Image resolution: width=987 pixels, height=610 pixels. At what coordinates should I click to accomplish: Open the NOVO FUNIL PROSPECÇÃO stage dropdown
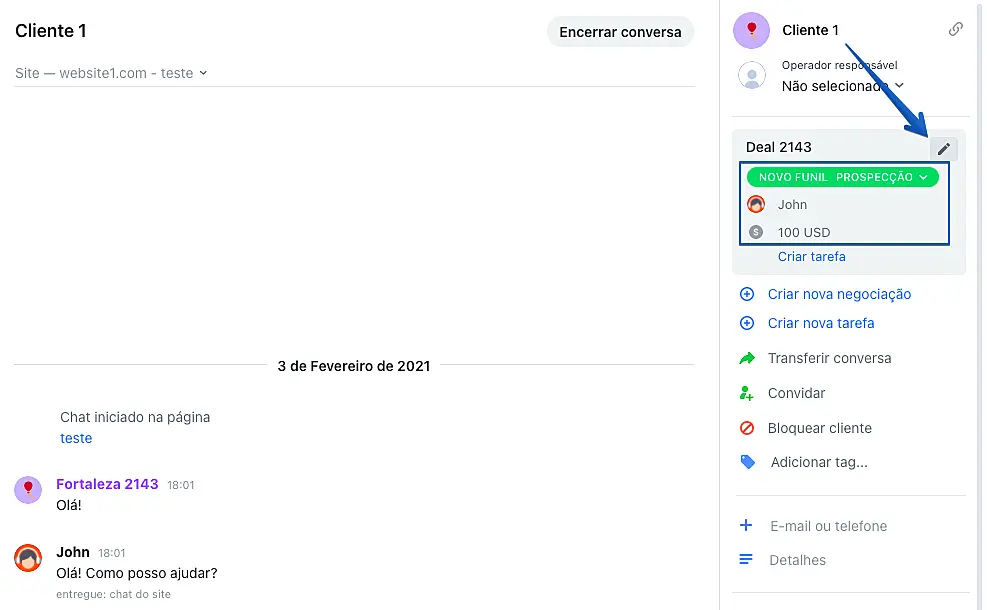point(842,176)
